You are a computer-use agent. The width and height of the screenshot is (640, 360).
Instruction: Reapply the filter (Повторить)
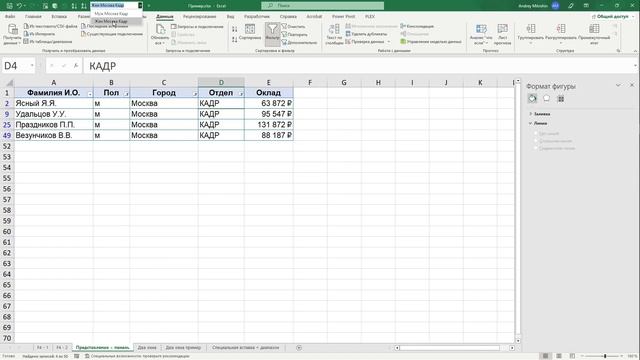point(294,35)
